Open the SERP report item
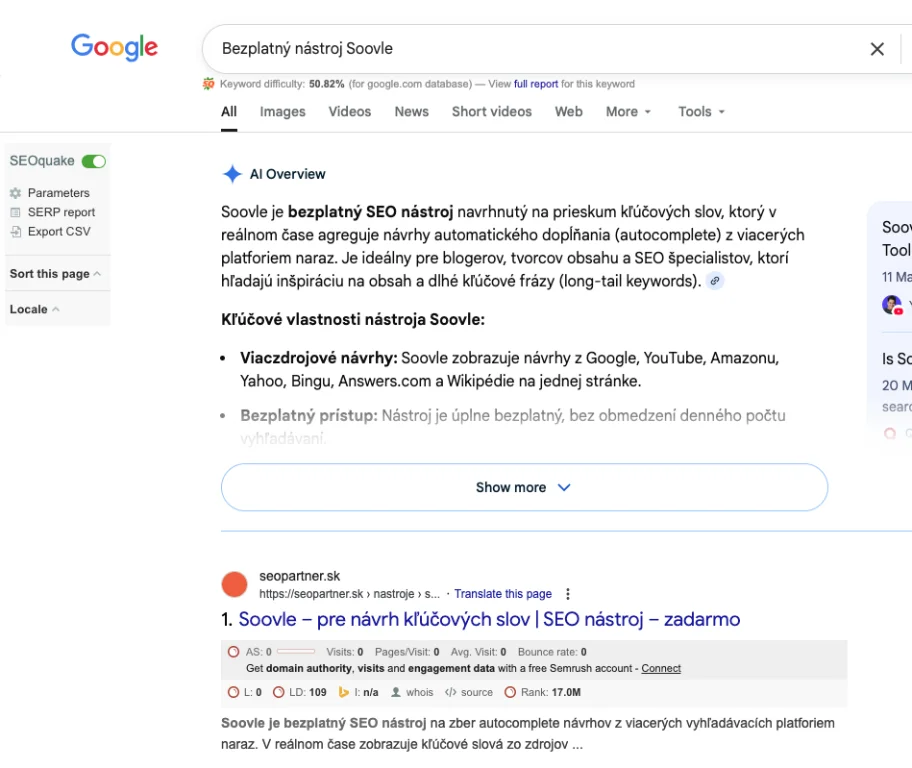The height and width of the screenshot is (768, 912). point(61,212)
